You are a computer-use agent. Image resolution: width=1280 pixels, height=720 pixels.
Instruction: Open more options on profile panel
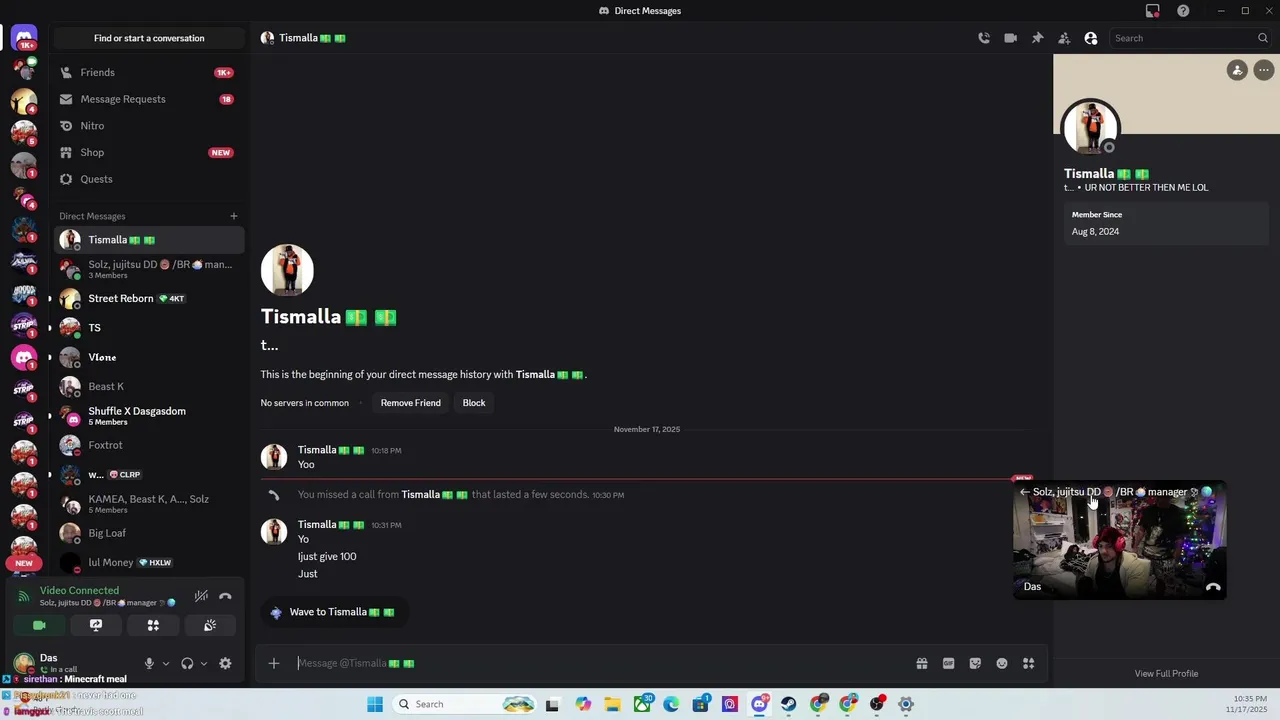[x=1264, y=70]
